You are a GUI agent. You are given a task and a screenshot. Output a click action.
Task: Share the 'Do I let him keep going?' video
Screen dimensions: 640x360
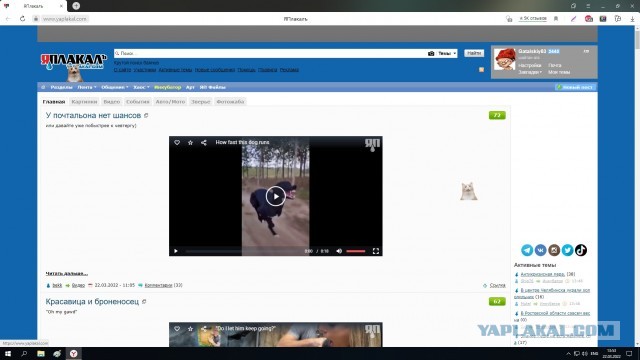point(204,329)
